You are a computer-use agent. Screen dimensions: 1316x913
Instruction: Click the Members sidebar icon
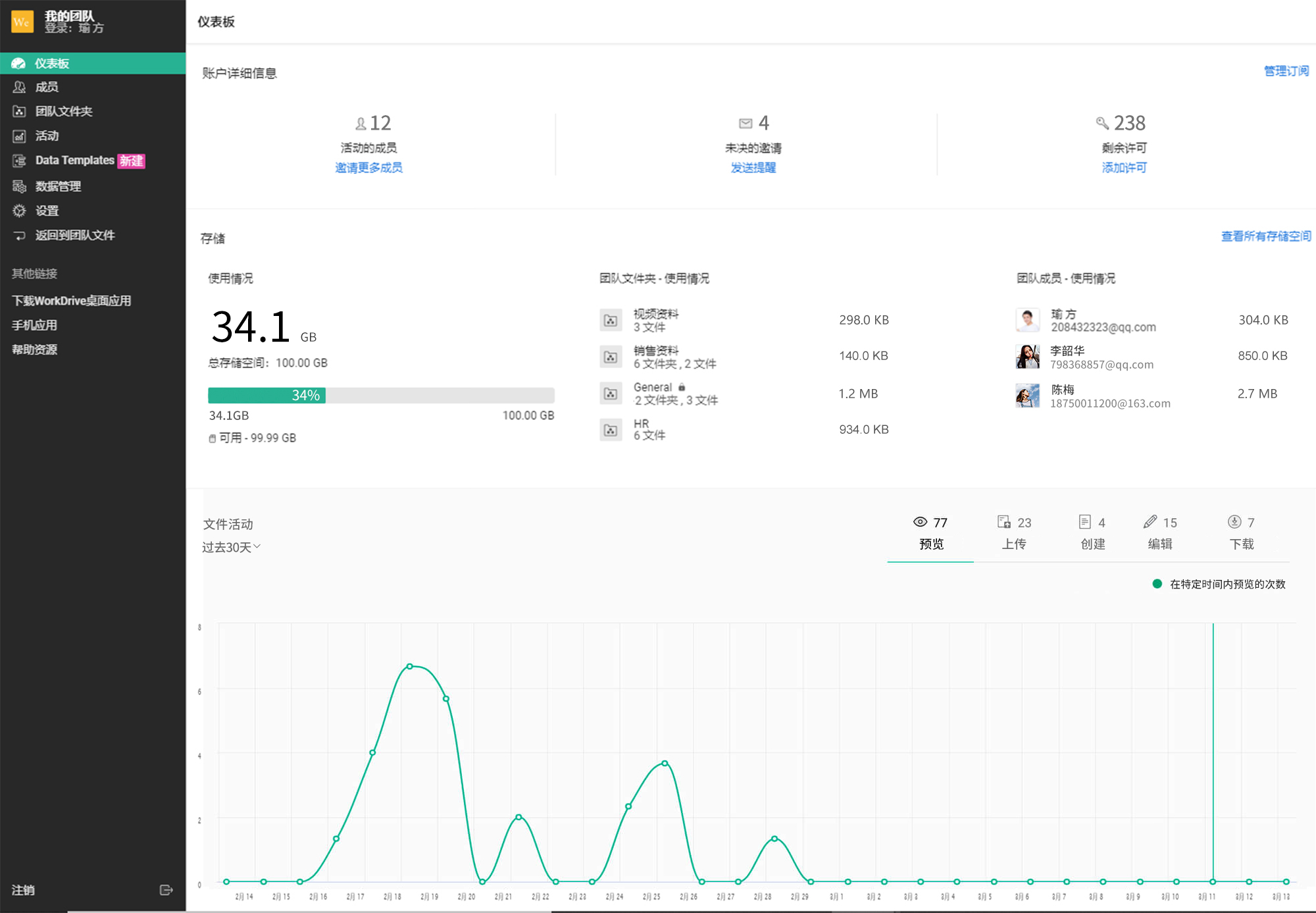pyautogui.click(x=19, y=87)
